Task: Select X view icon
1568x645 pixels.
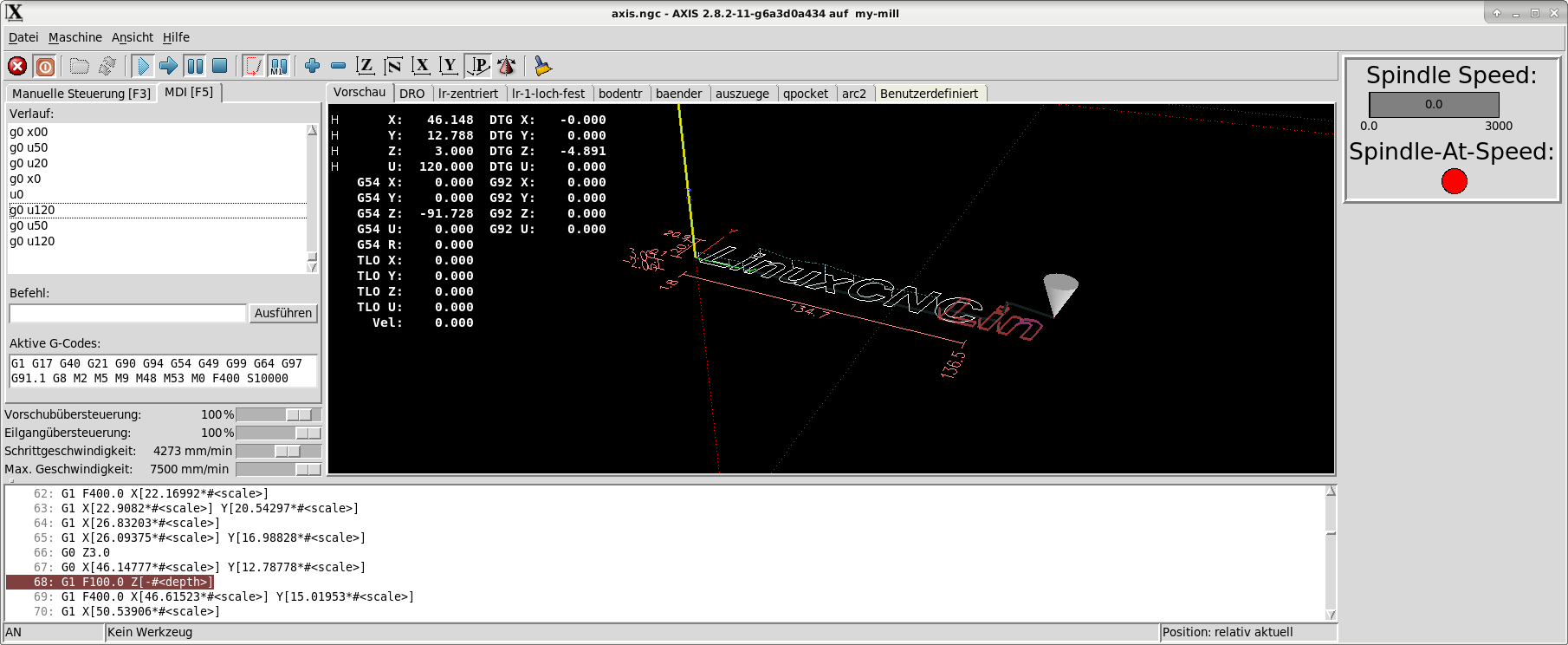Action: 421,66
